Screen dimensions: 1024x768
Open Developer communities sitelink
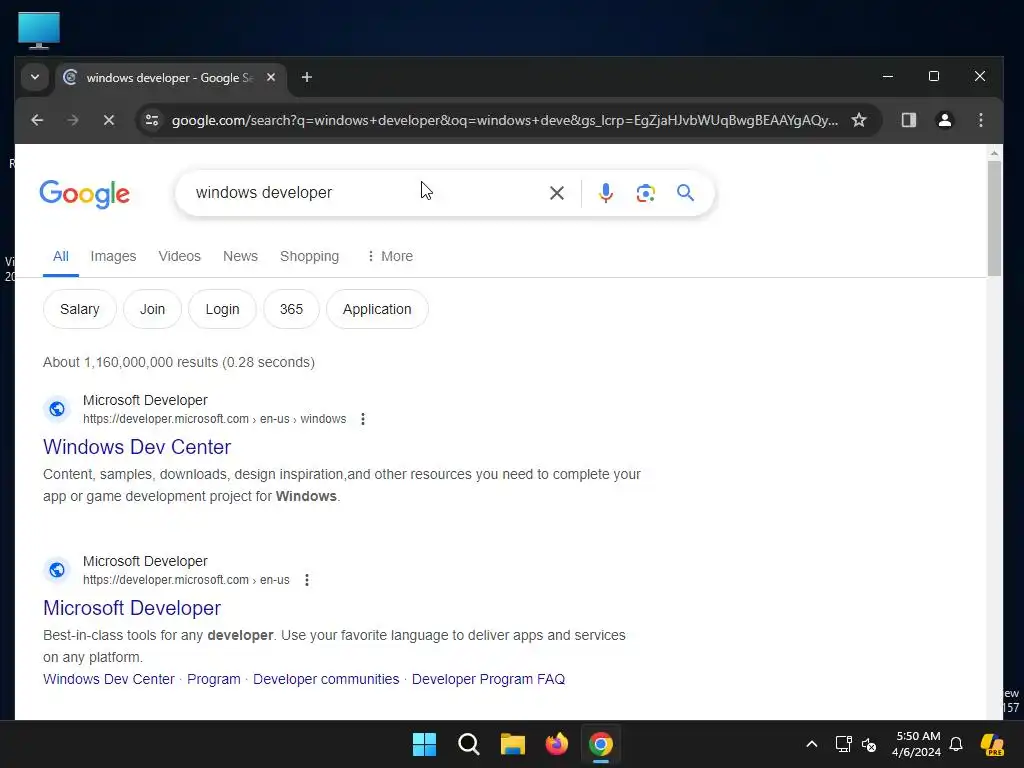[326, 679]
